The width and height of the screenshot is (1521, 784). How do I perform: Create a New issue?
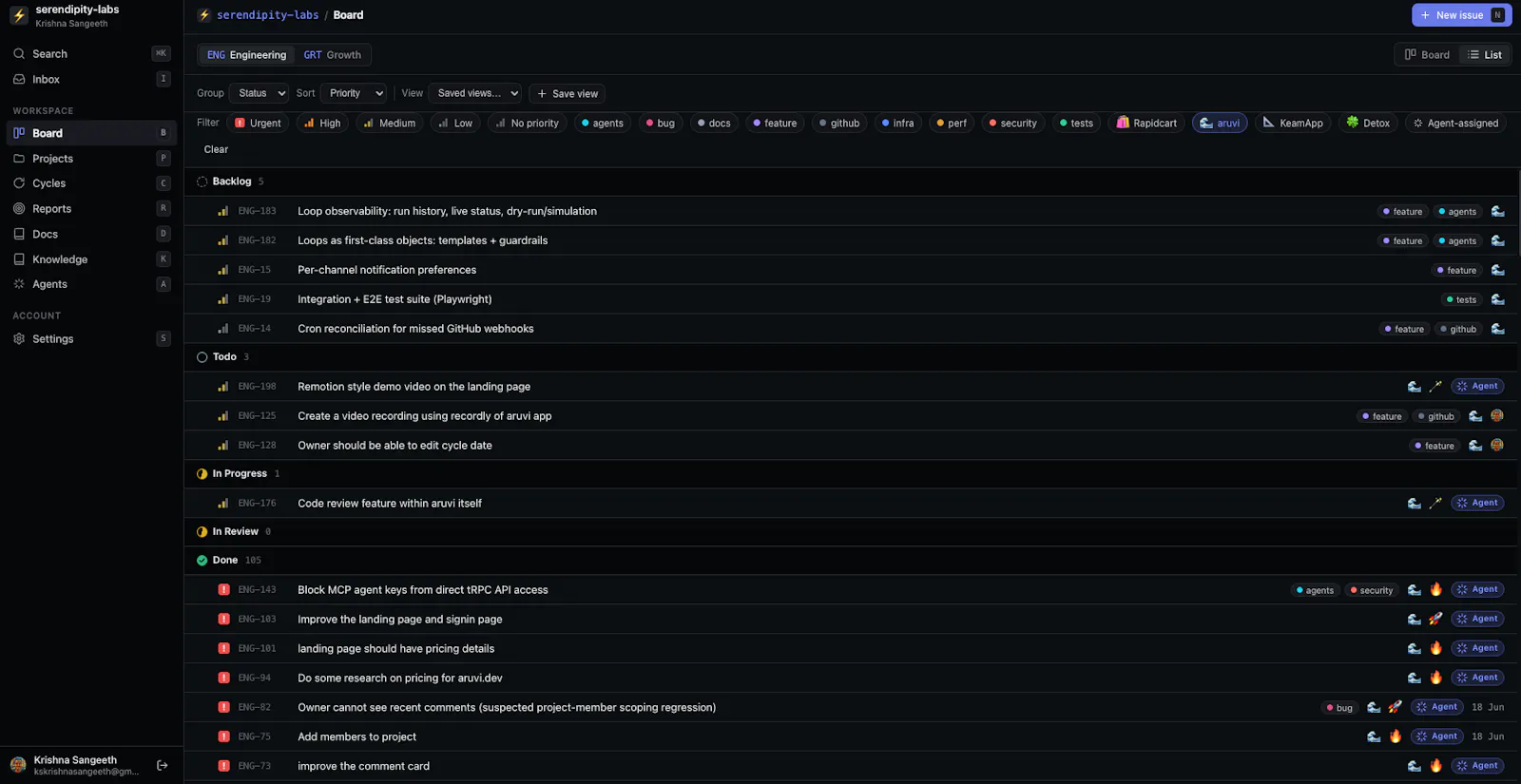(1462, 15)
